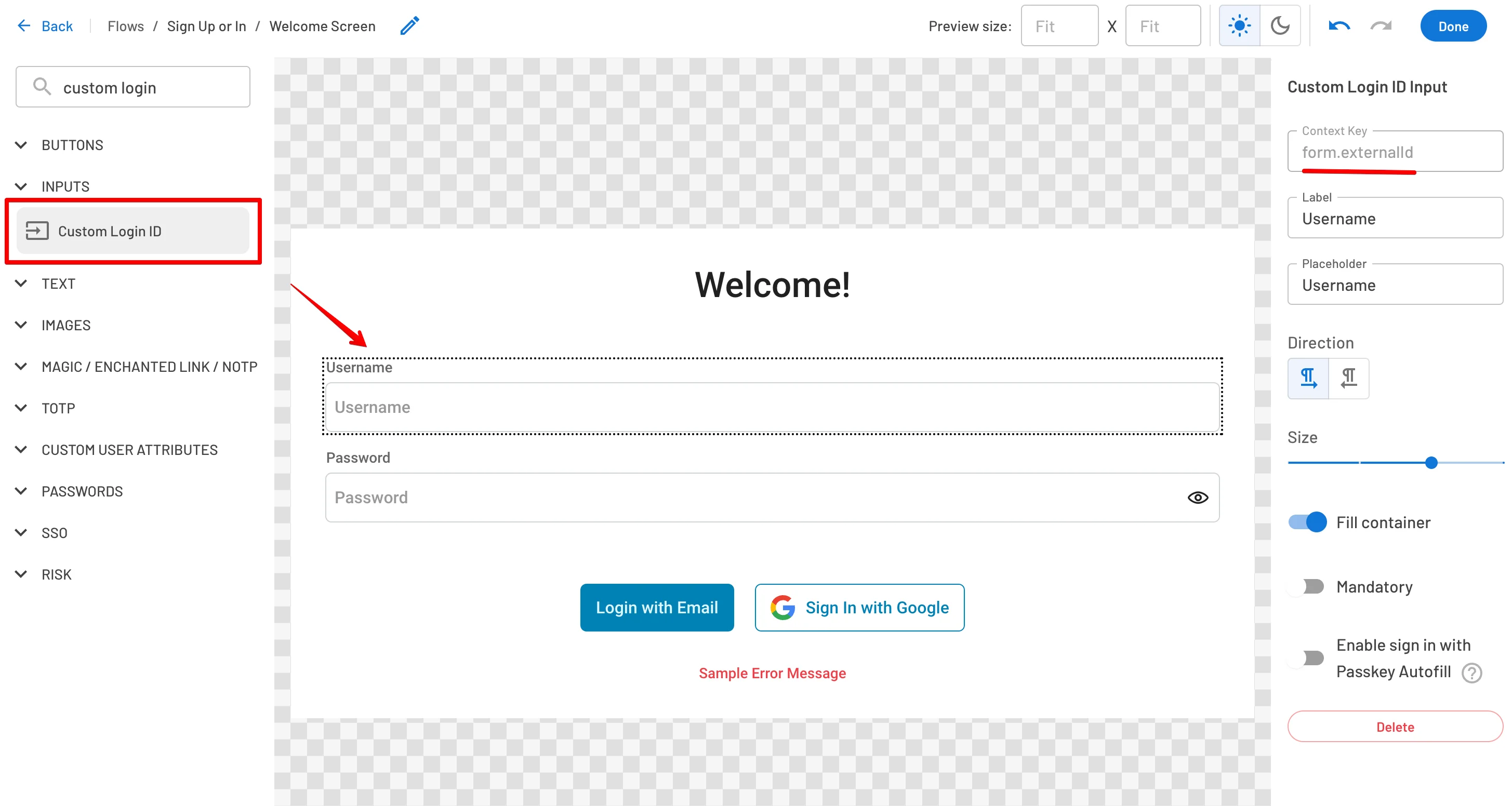This screenshot has width=1512, height=806.
Task: Open Sign Up or In breadcrumb
Action: pos(206,26)
